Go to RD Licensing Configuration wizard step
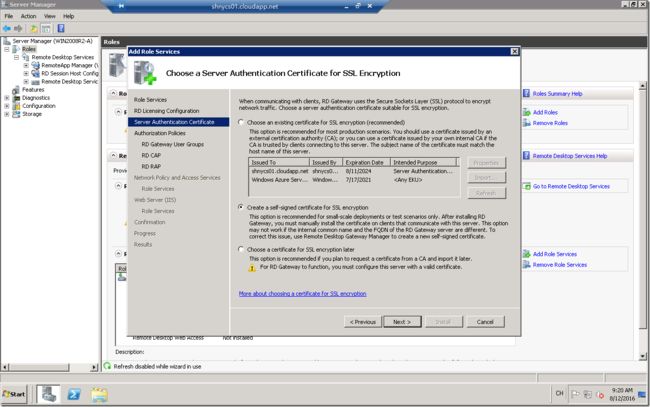Screen dimensions: 650x407 pos(167,111)
